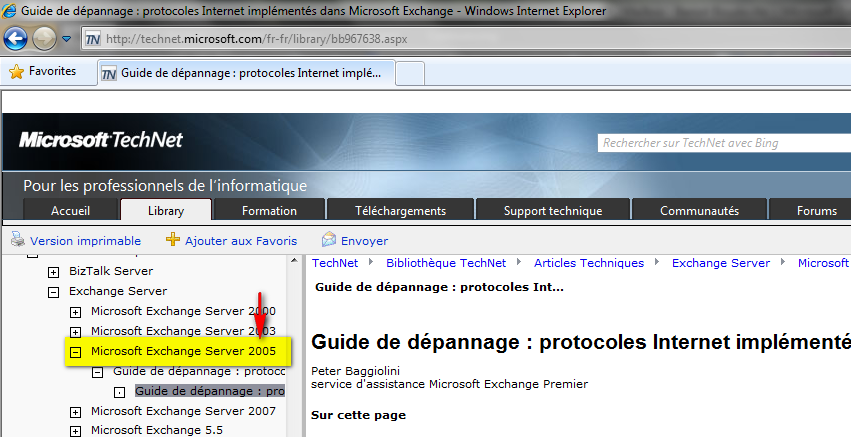This screenshot has height=437, width=851.
Task: Click the tree pane scroll-up arrow
Action: (294, 261)
